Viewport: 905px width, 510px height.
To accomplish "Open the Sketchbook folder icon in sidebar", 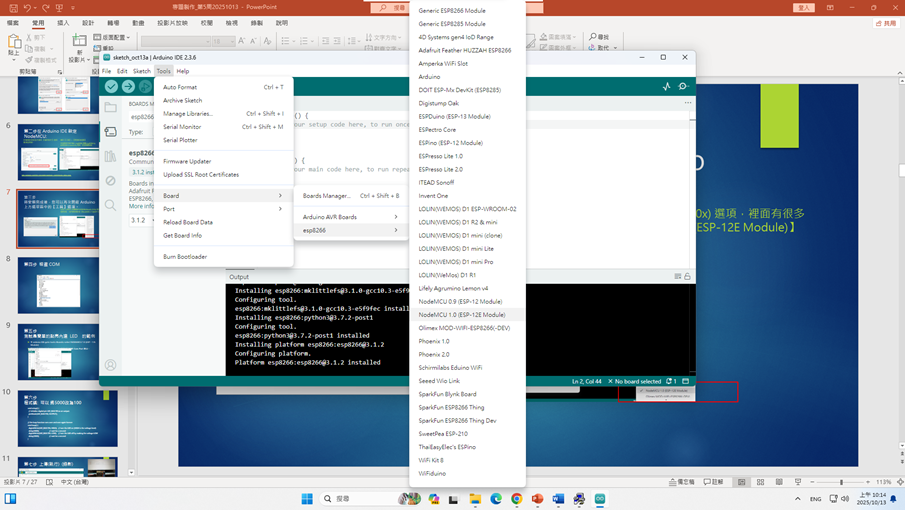I will 111,107.
